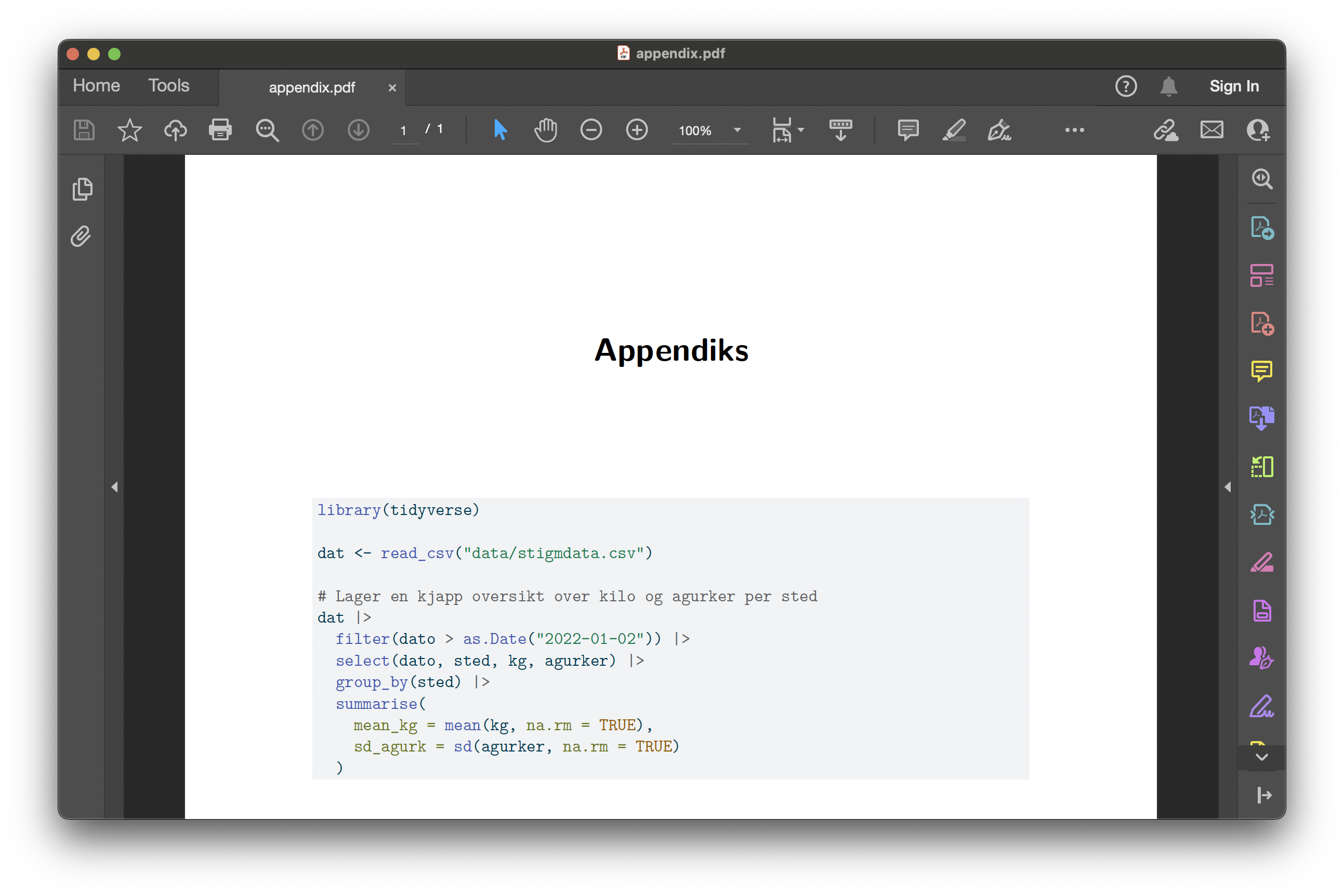Select the Hand pan tool
This screenshot has height=896, width=1344.
pos(545,130)
